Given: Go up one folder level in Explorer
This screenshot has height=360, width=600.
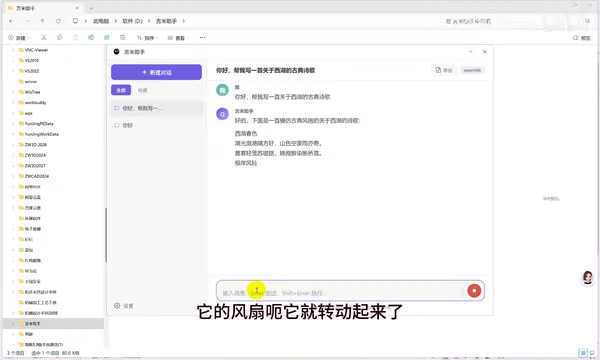Looking at the screenshot, I should click(x=42, y=21).
